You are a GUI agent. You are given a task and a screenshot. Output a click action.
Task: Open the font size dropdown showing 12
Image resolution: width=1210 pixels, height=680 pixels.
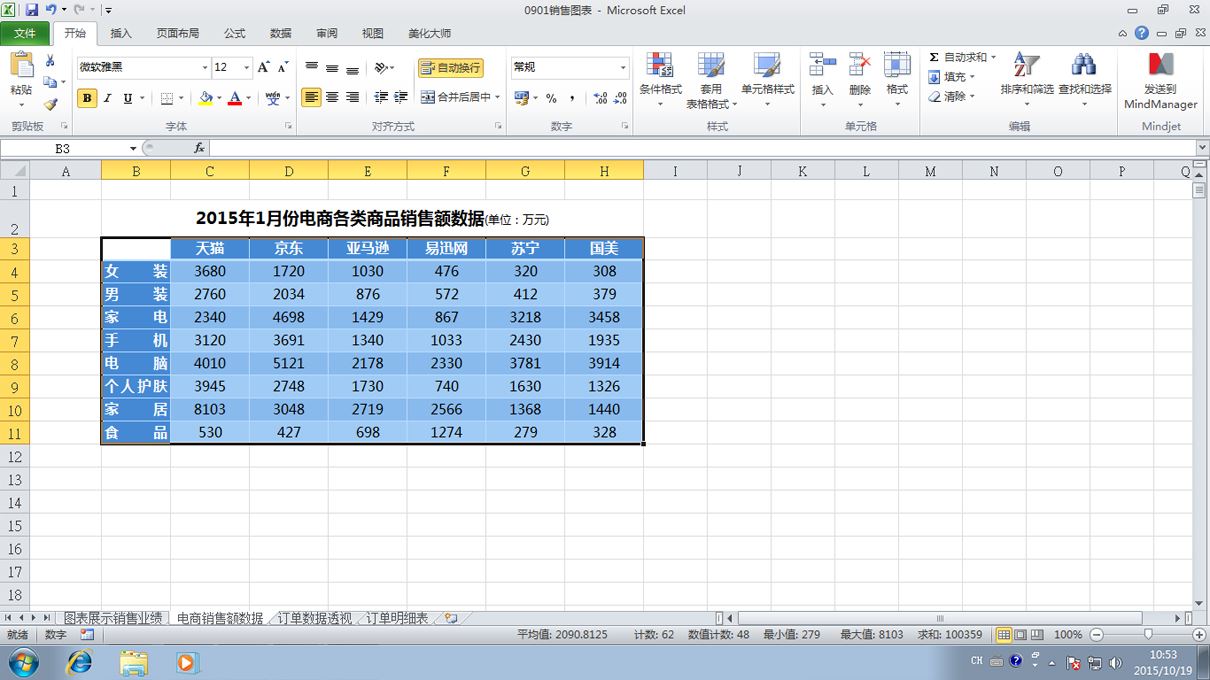247,67
